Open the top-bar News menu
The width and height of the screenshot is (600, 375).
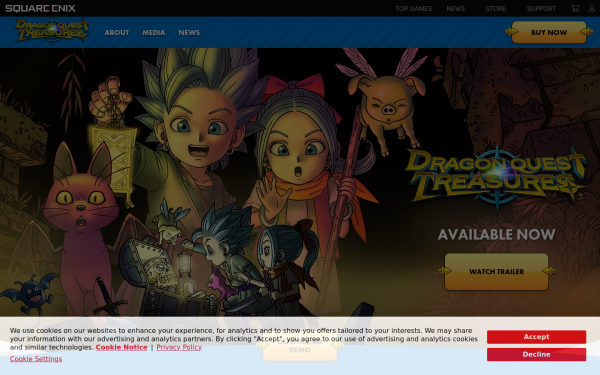[455, 8]
